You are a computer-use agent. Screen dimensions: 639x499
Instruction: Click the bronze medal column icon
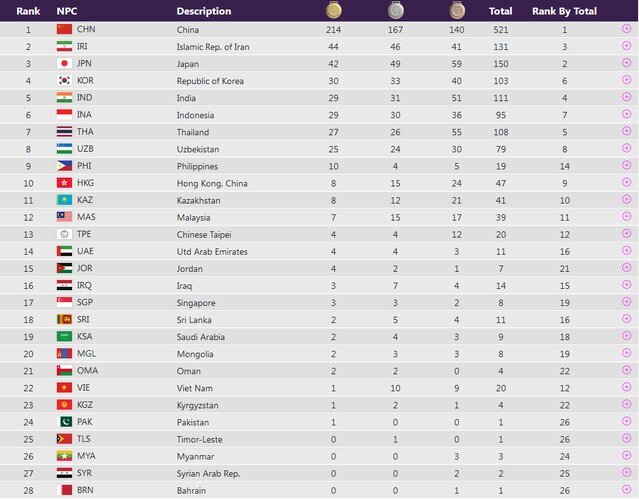(x=456, y=11)
